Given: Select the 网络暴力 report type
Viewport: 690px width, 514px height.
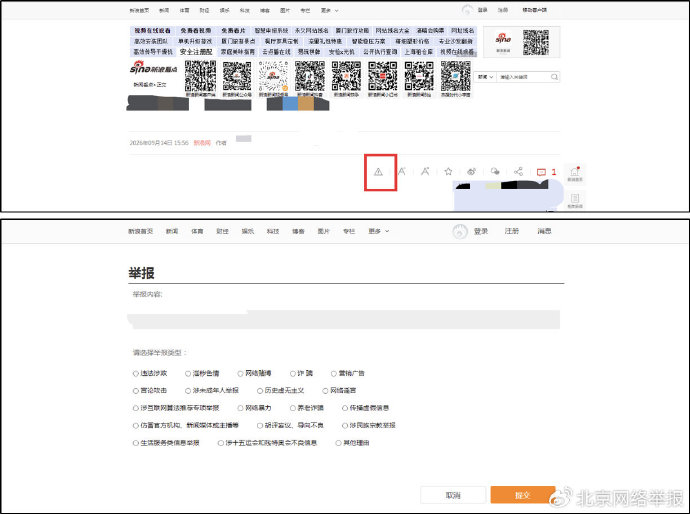Looking at the screenshot, I should pos(240,408).
